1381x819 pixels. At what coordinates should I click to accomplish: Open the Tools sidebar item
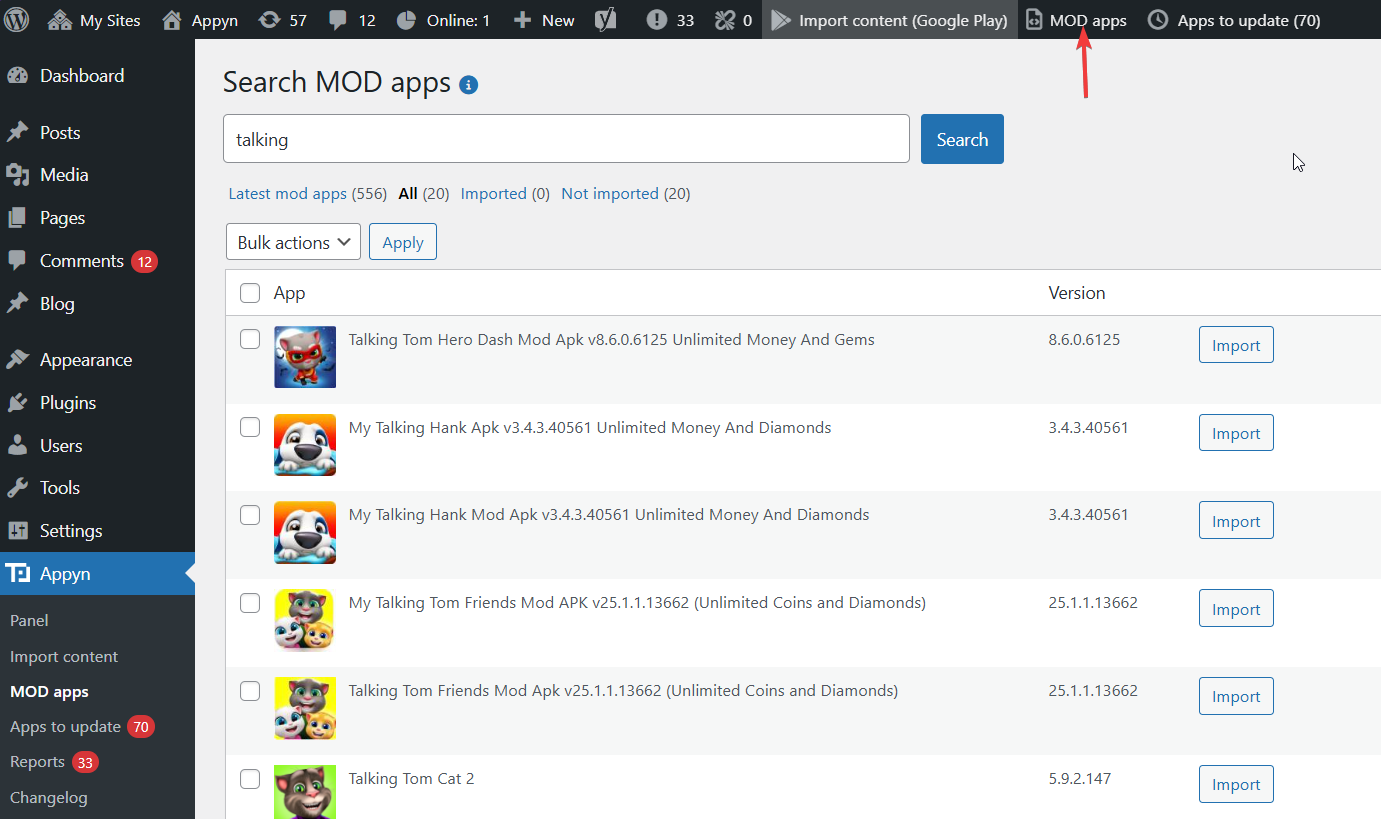click(x=59, y=488)
